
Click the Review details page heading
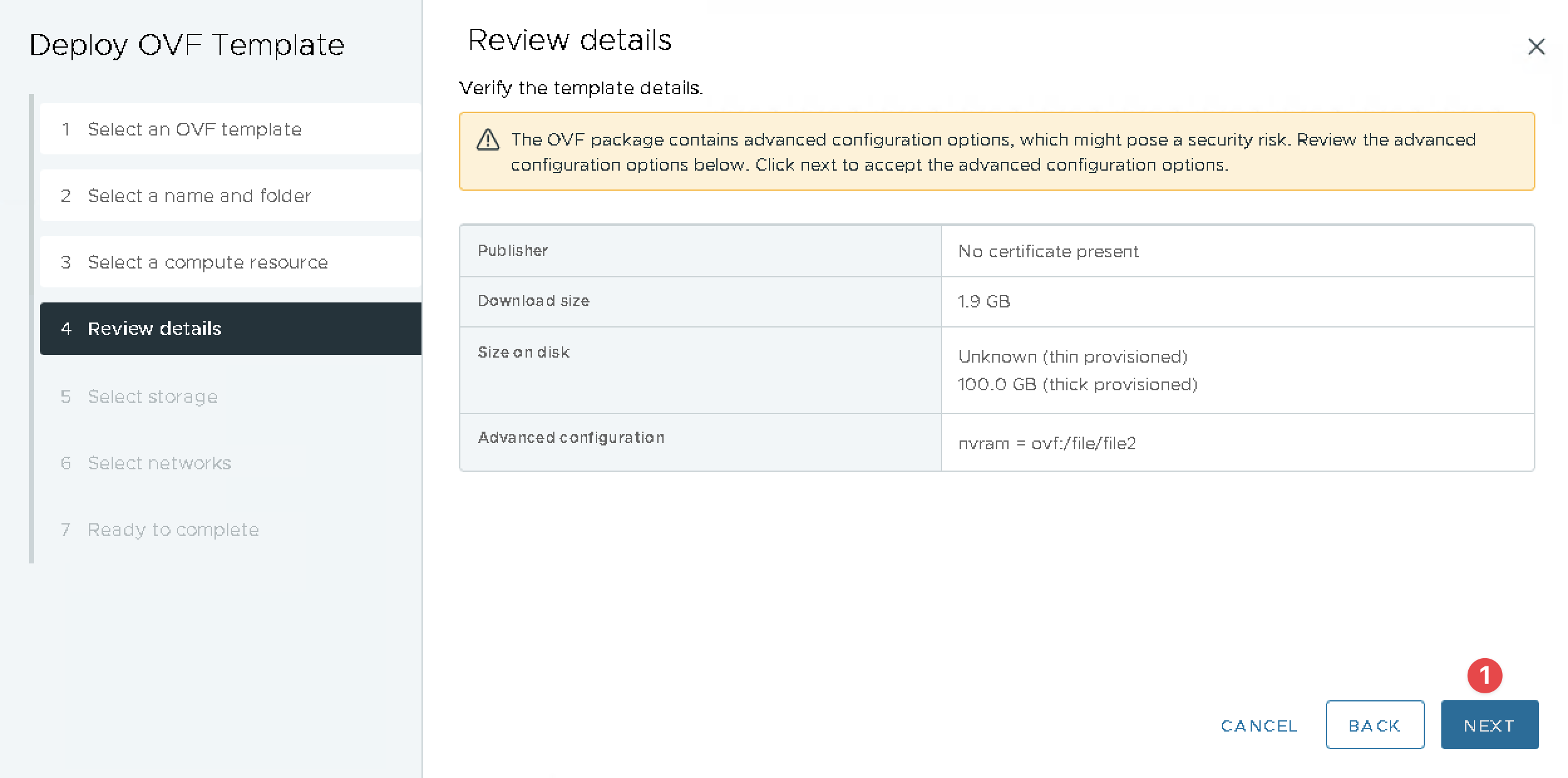569,41
